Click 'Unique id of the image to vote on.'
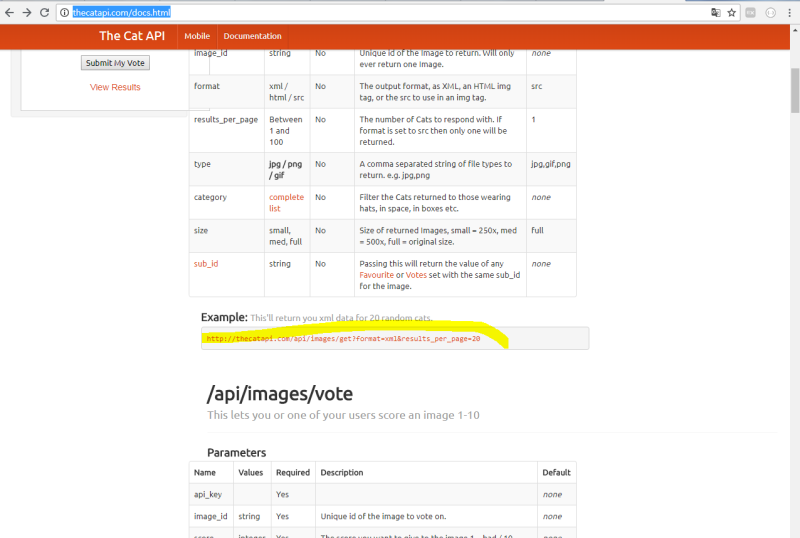800x538 pixels. coord(383,517)
